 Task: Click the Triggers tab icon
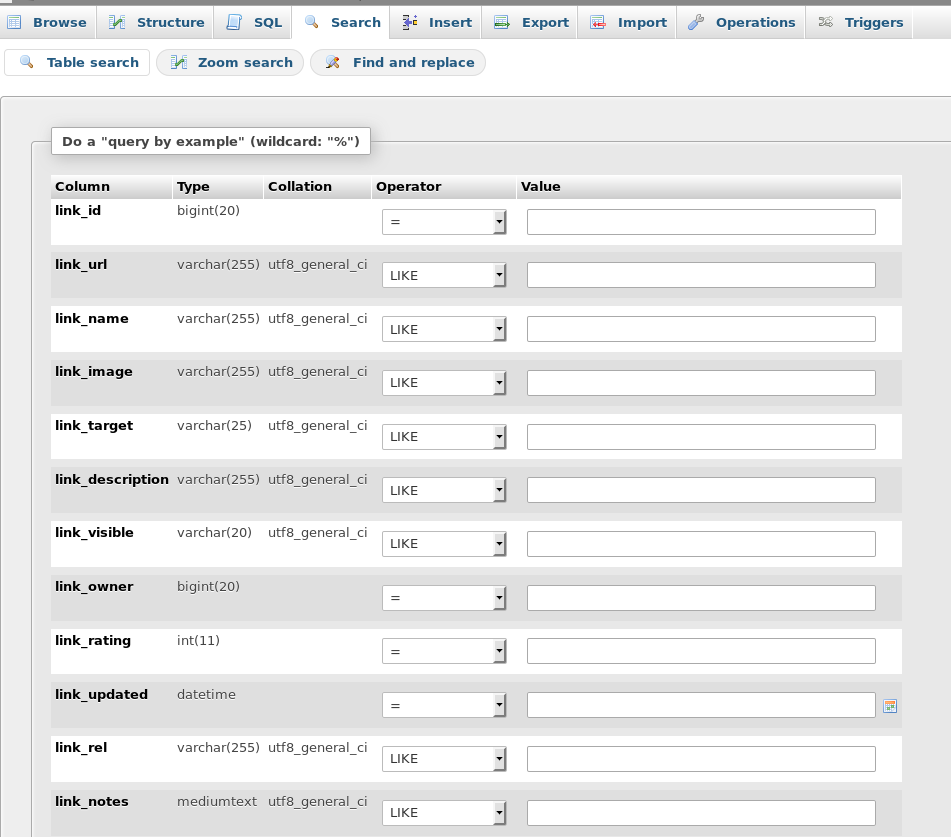coord(825,22)
